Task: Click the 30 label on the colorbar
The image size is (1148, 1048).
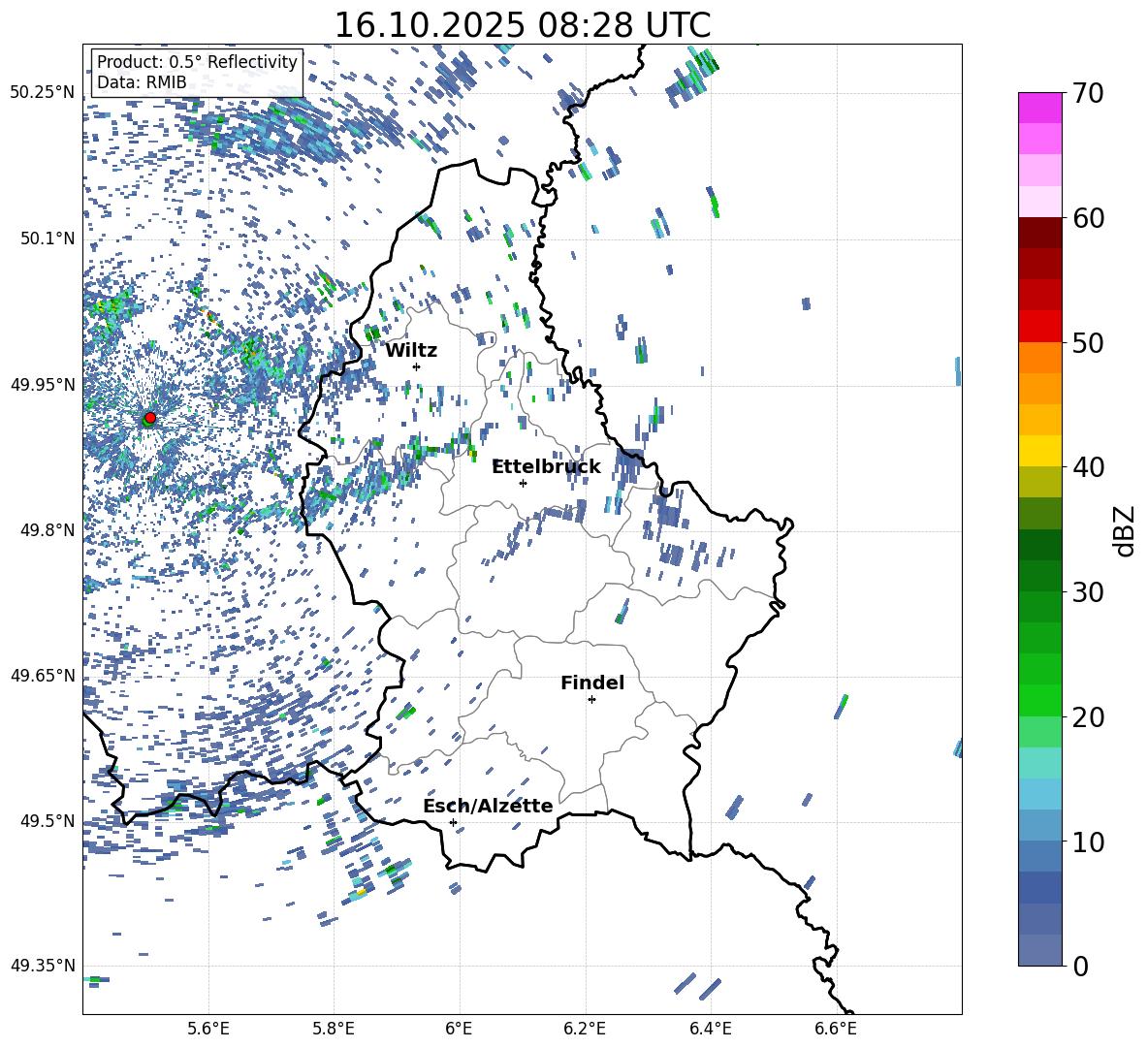Action: click(x=1088, y=592)
